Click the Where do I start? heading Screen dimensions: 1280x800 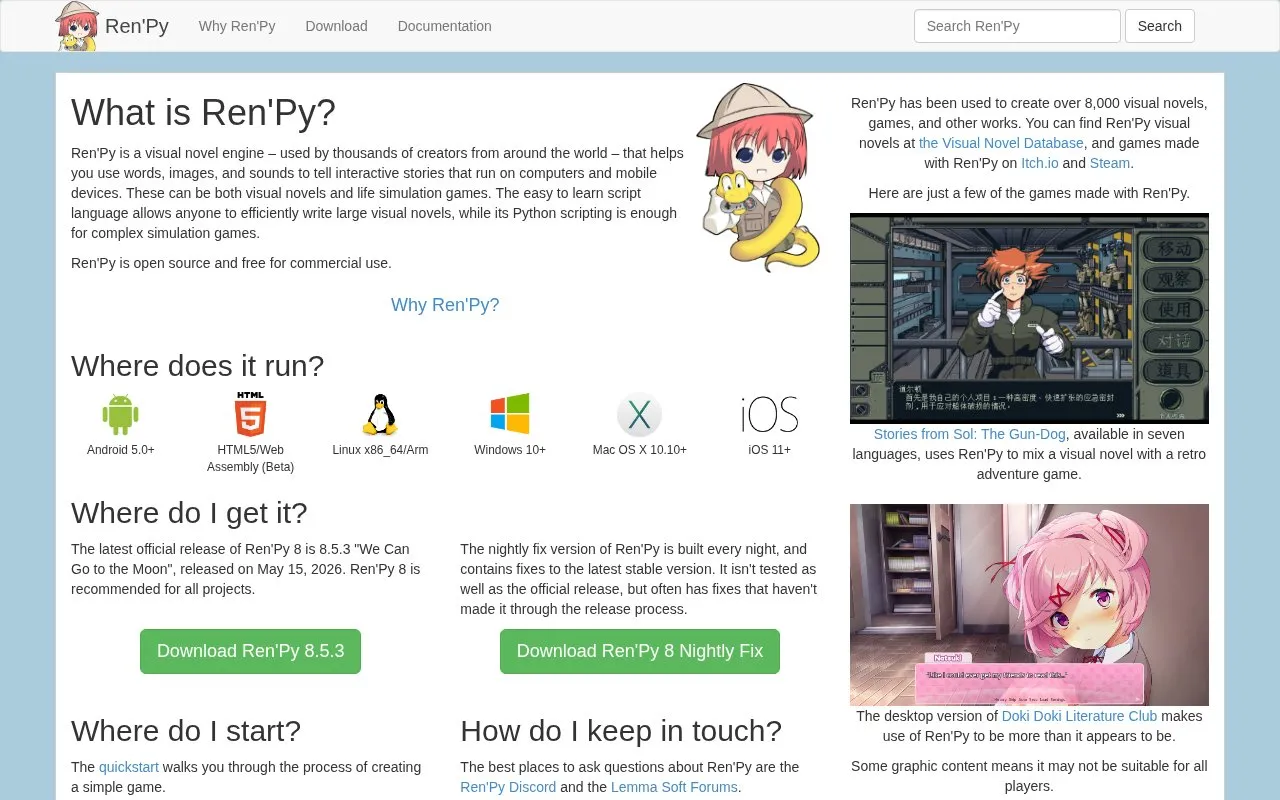coord(186,731)
